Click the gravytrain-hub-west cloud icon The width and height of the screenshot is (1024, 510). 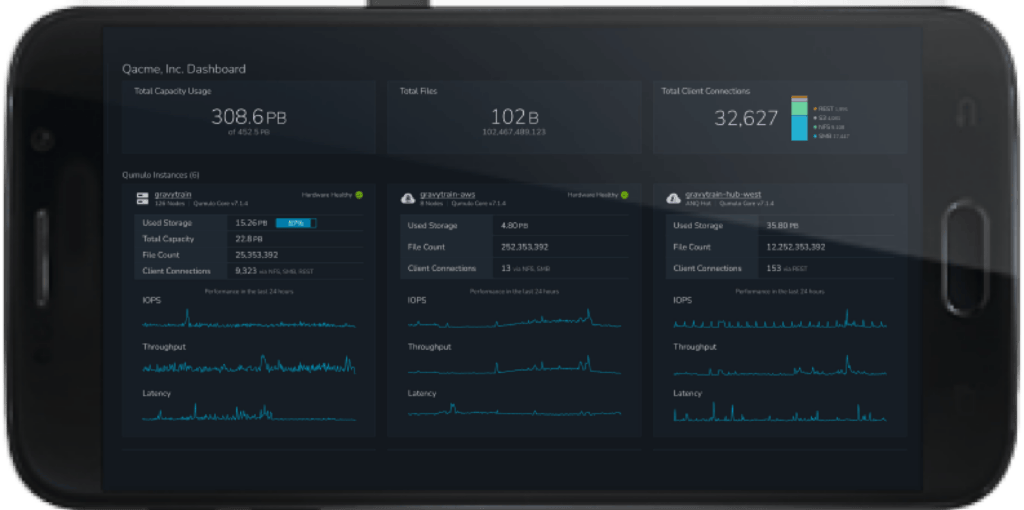click(x=673, y=198)
